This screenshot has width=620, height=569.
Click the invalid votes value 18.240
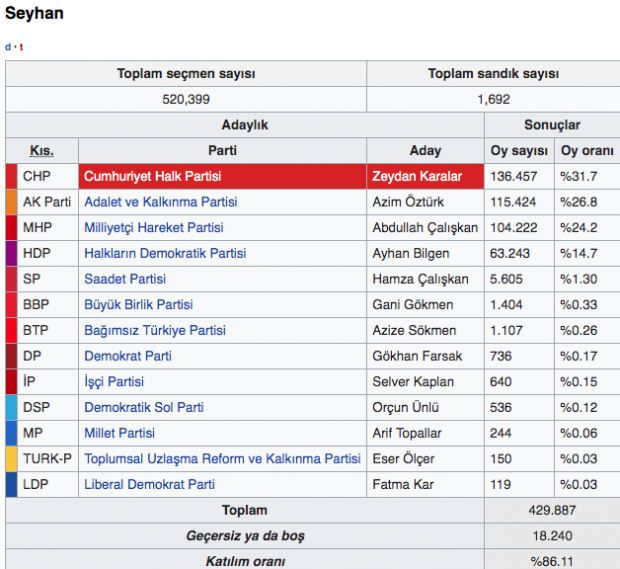[x=552, y=536]
